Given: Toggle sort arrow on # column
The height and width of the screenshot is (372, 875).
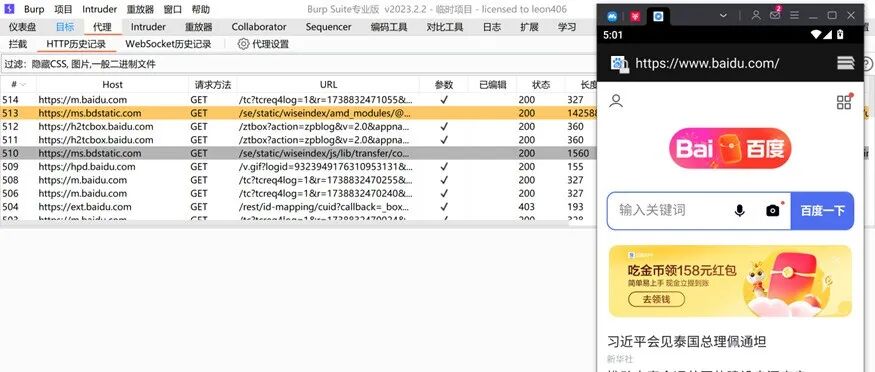Looking at the screenshot, I should (23, 85).
